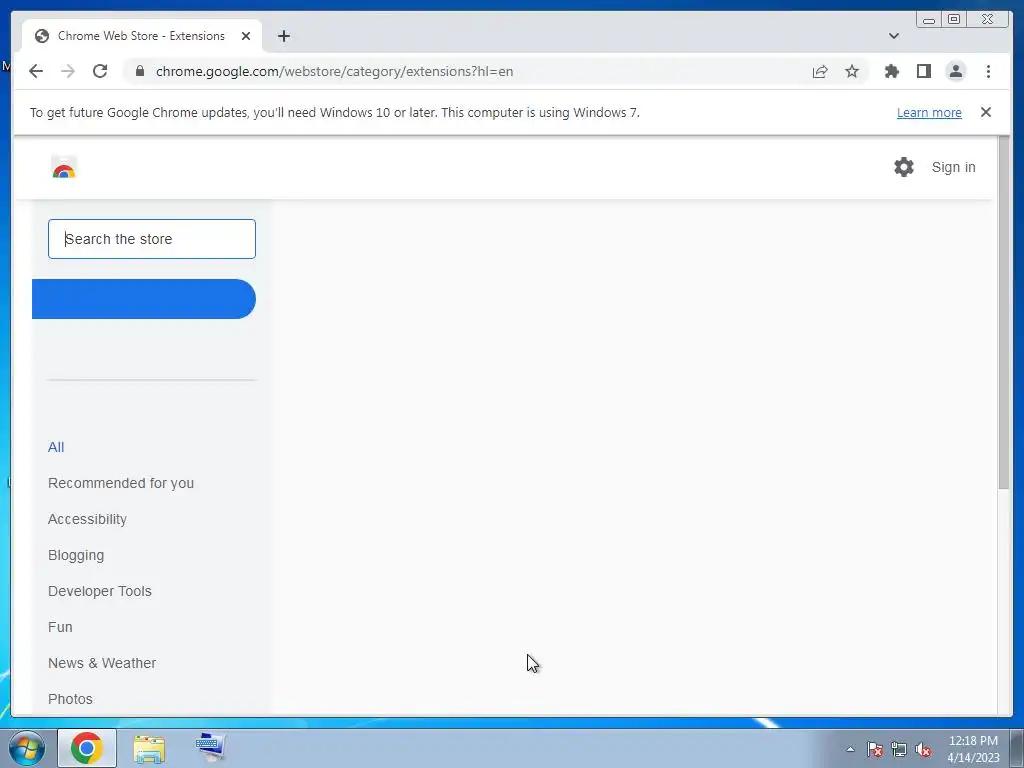Select News & Weather category
The width and height of the screenshot is (1024, 768).
click(102, 663)
